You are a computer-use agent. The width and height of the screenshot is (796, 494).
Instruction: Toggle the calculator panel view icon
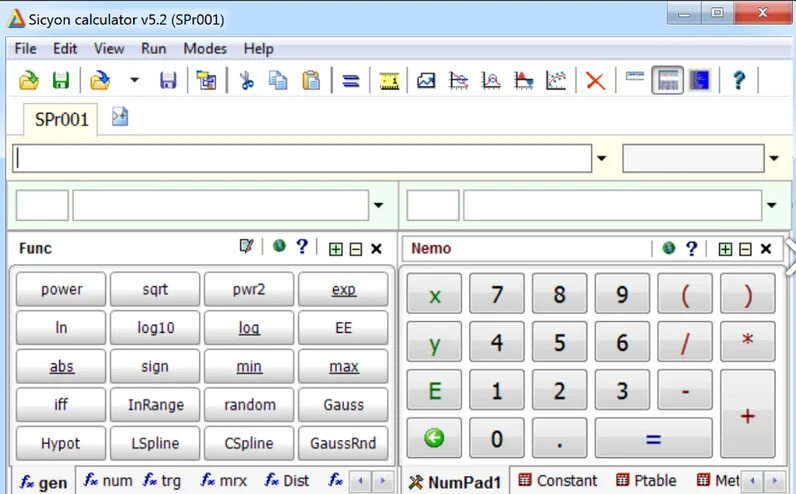[668, 80]
